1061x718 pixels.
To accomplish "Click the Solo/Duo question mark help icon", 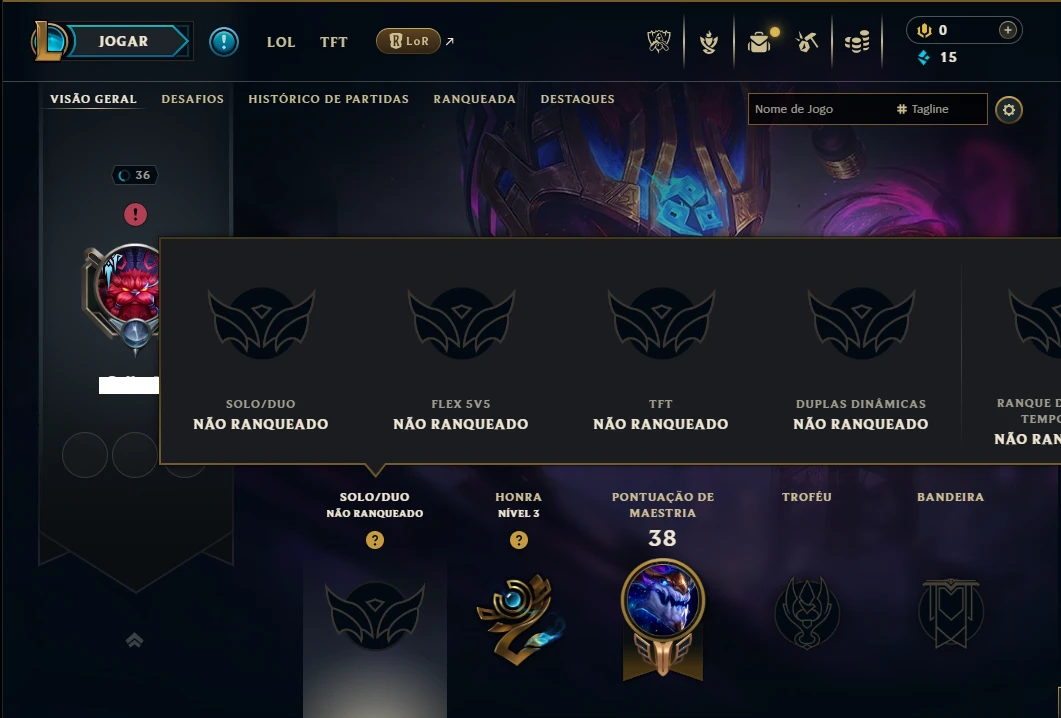I will (x=375, y=540).
